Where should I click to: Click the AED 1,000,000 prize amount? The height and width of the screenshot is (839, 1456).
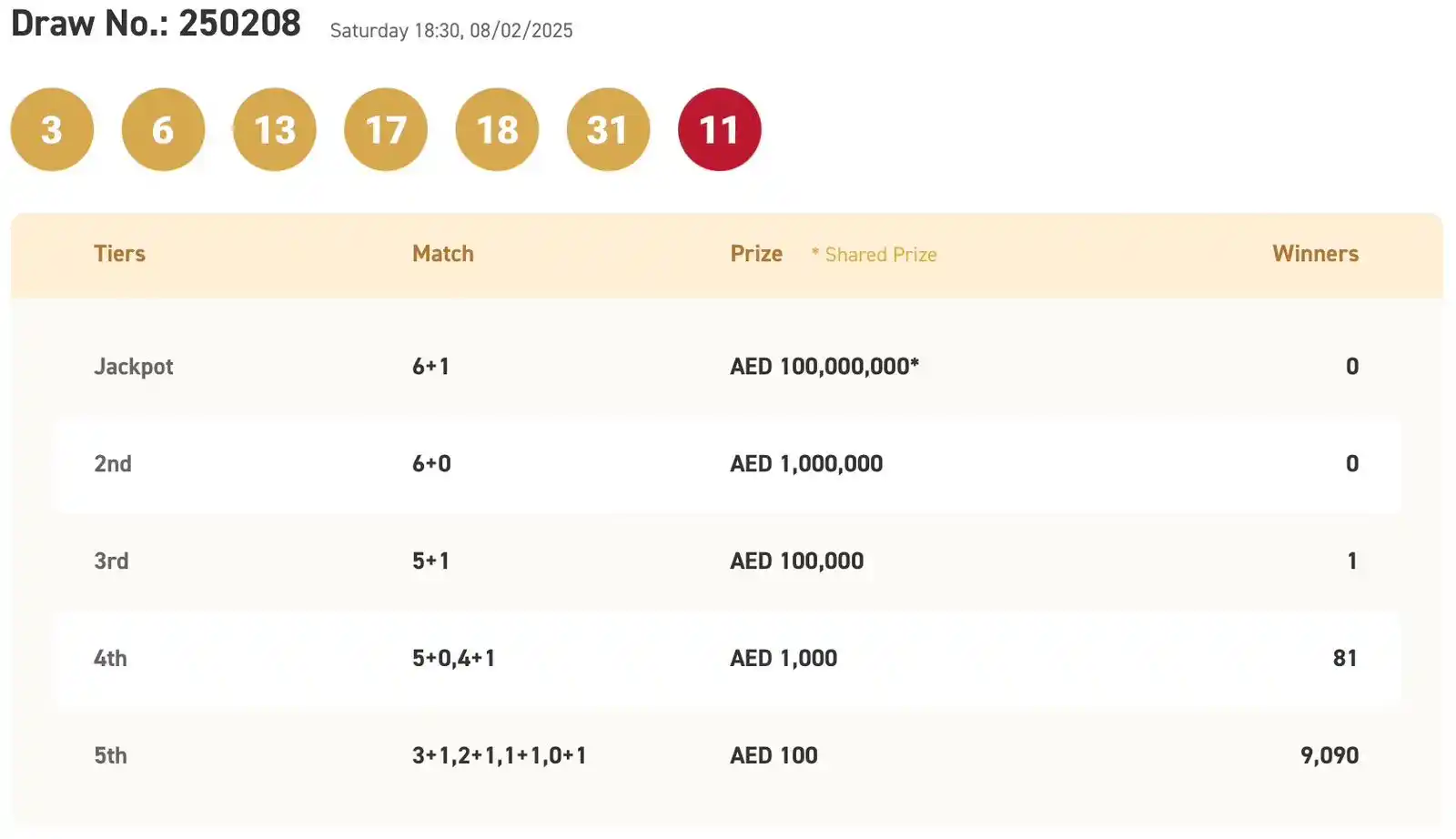click(x=806, y=464)
